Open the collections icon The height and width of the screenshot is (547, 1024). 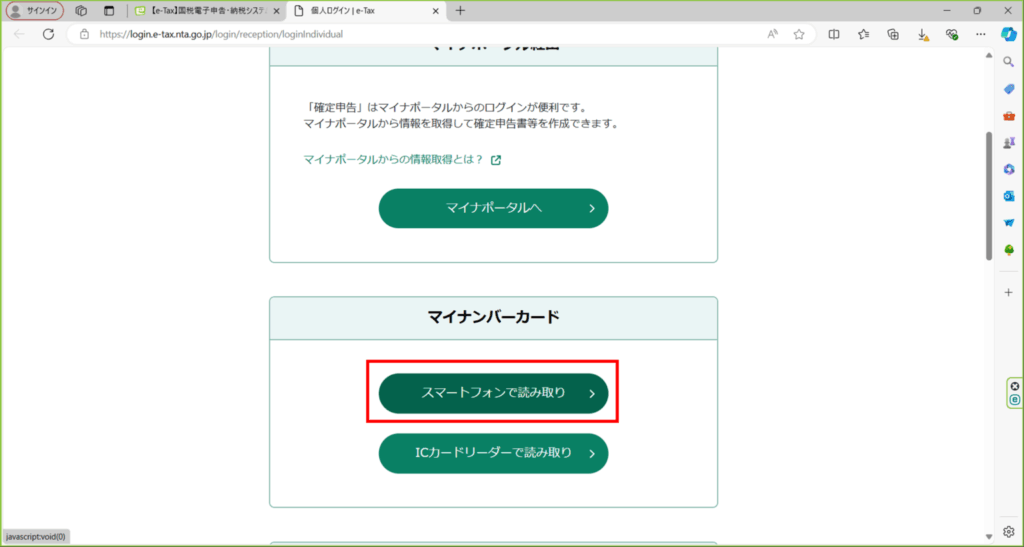(x=893, y=34)
